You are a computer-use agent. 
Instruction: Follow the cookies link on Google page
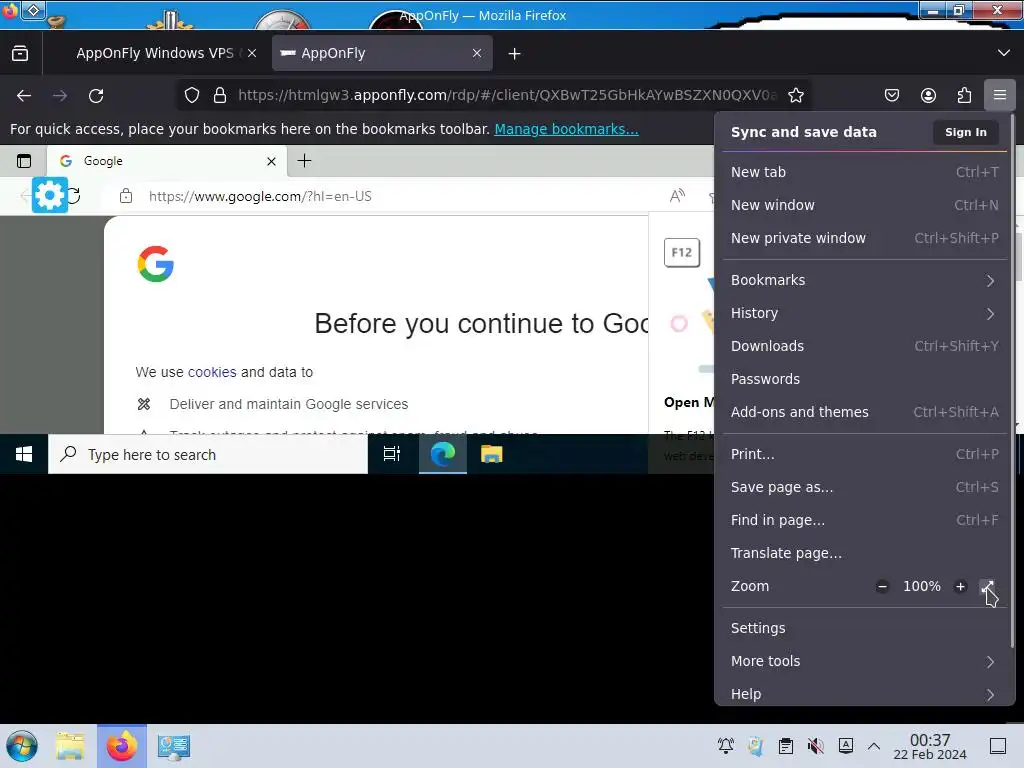[x=212, y=372]
